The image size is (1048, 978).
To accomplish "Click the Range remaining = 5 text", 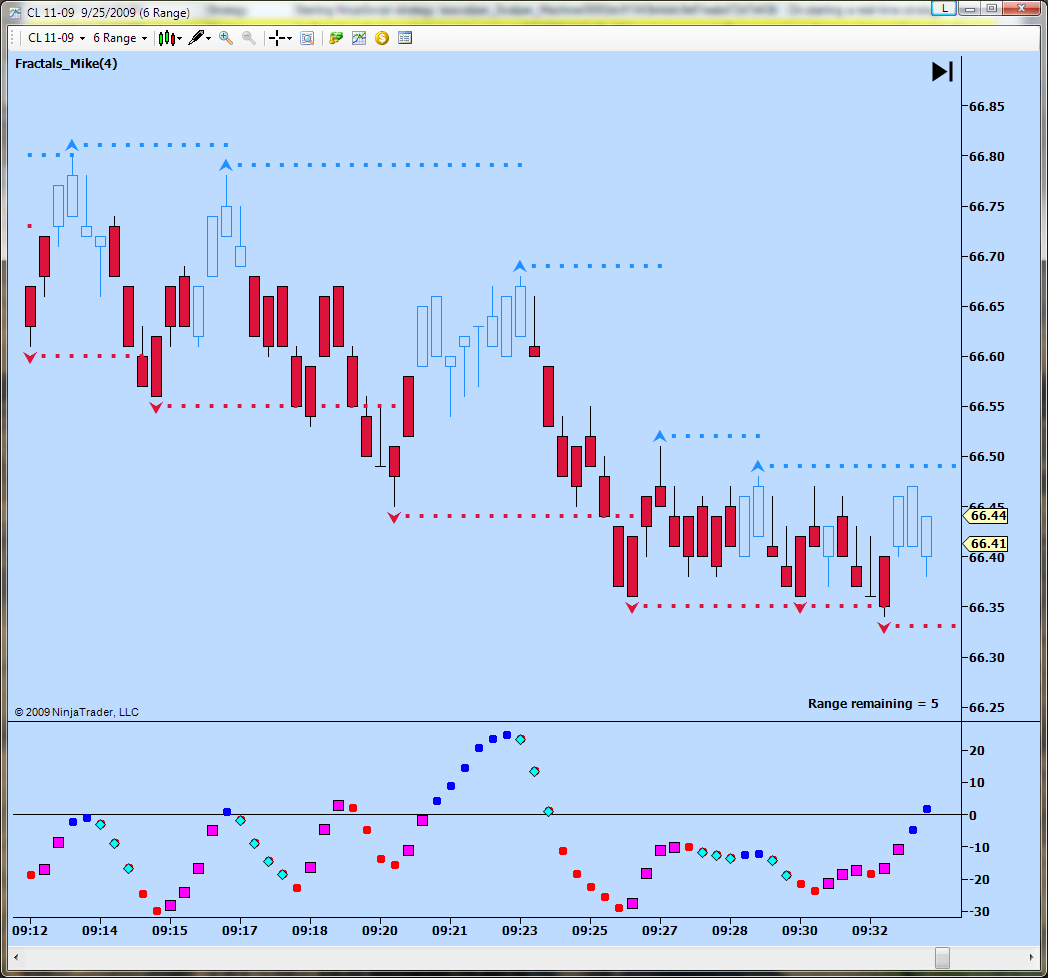I will (x=873, y=703).
